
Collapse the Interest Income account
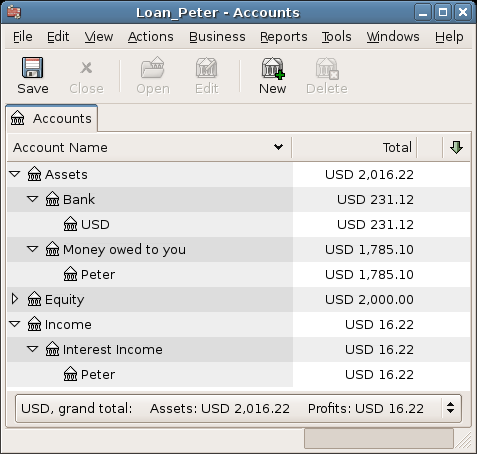coord(33,349)
